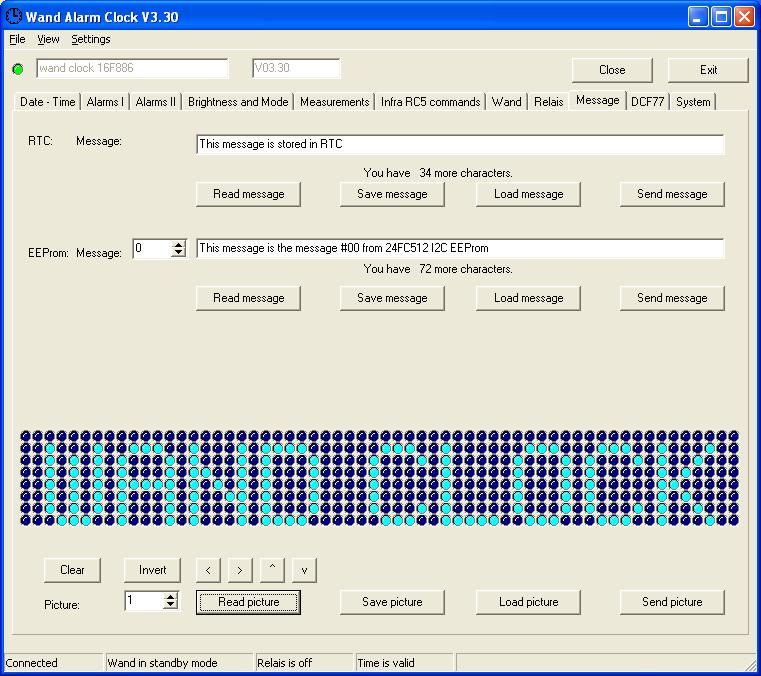Screen dimensions: 761x676
Task: Switch to the Date - Time tab
Action: [48, 102]
